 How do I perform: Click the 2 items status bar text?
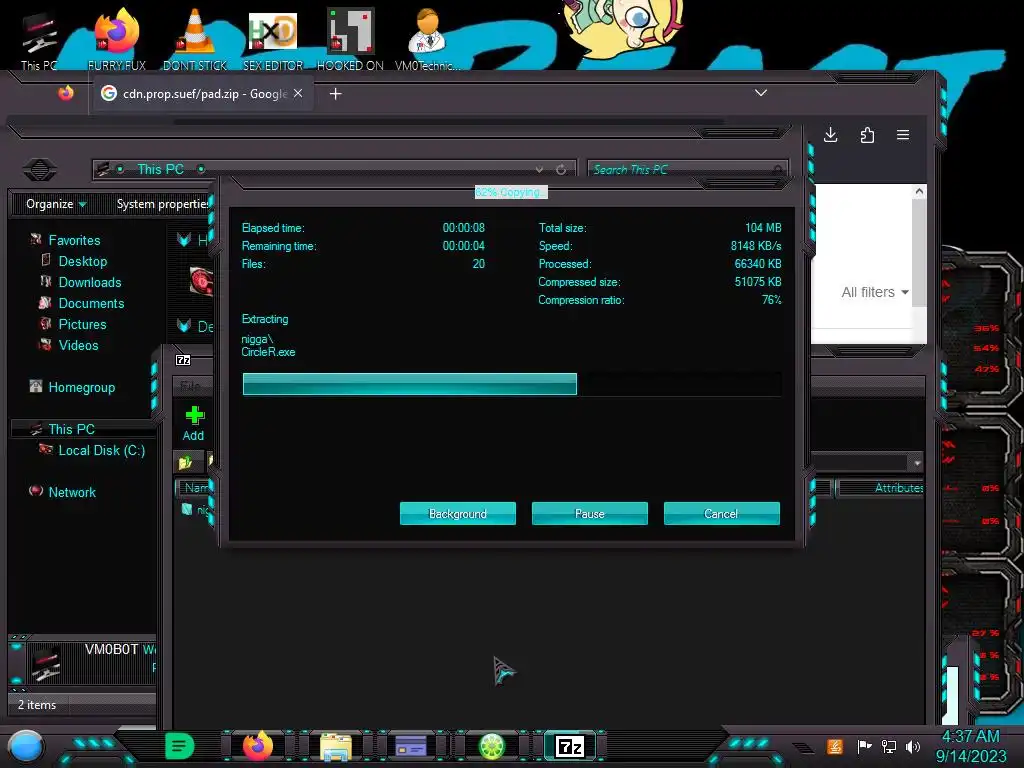[x=37, y=705]
